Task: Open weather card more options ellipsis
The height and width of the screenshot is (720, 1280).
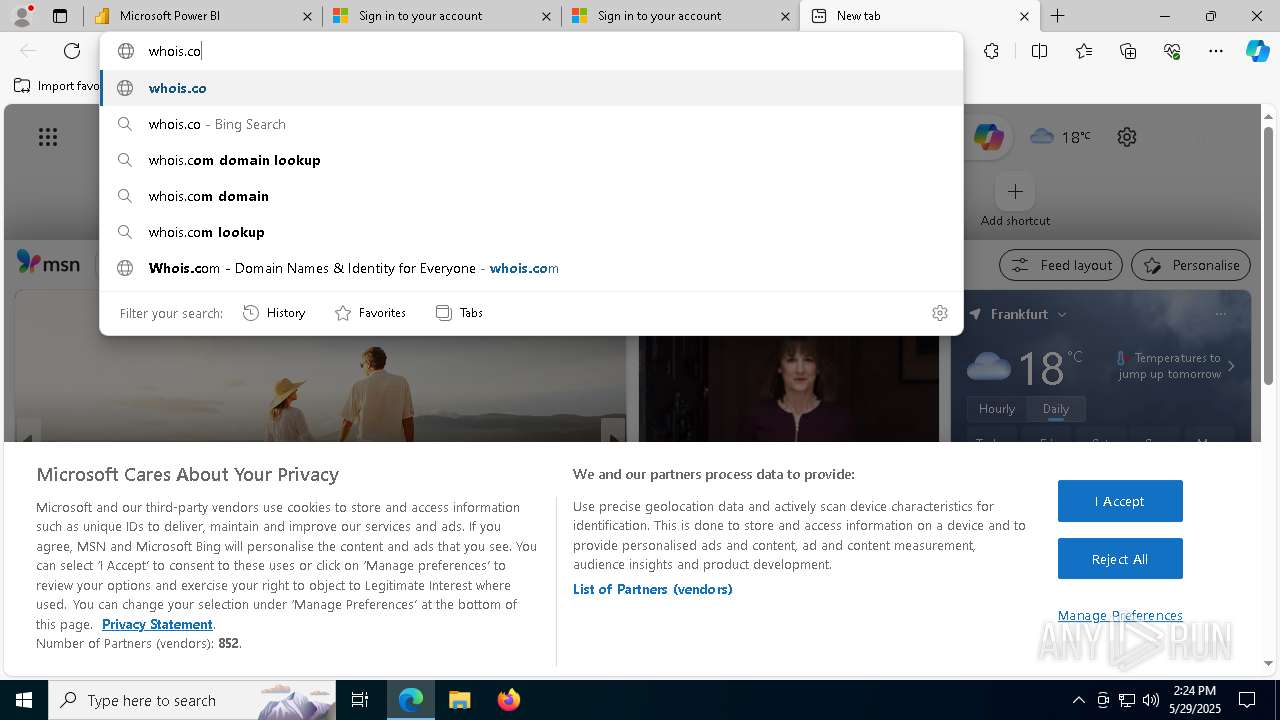Action: (1220, 314)
